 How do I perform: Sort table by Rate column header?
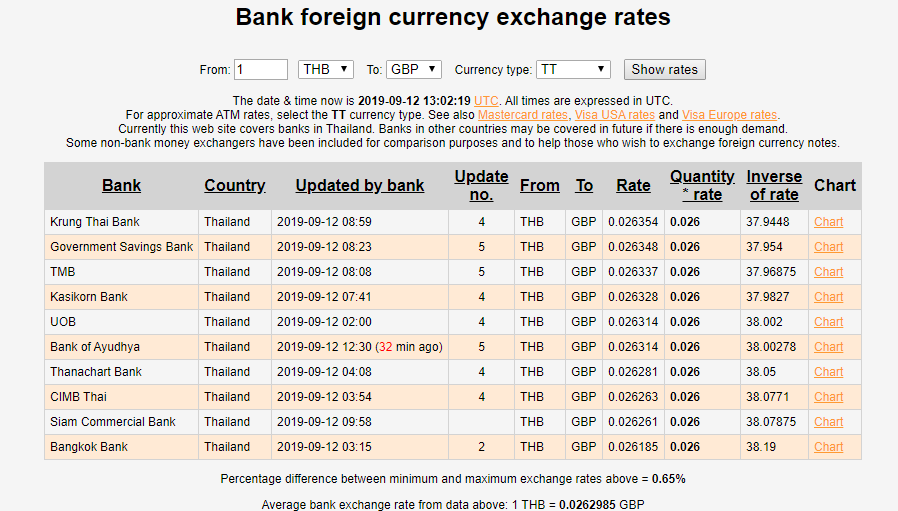point(633,186)
